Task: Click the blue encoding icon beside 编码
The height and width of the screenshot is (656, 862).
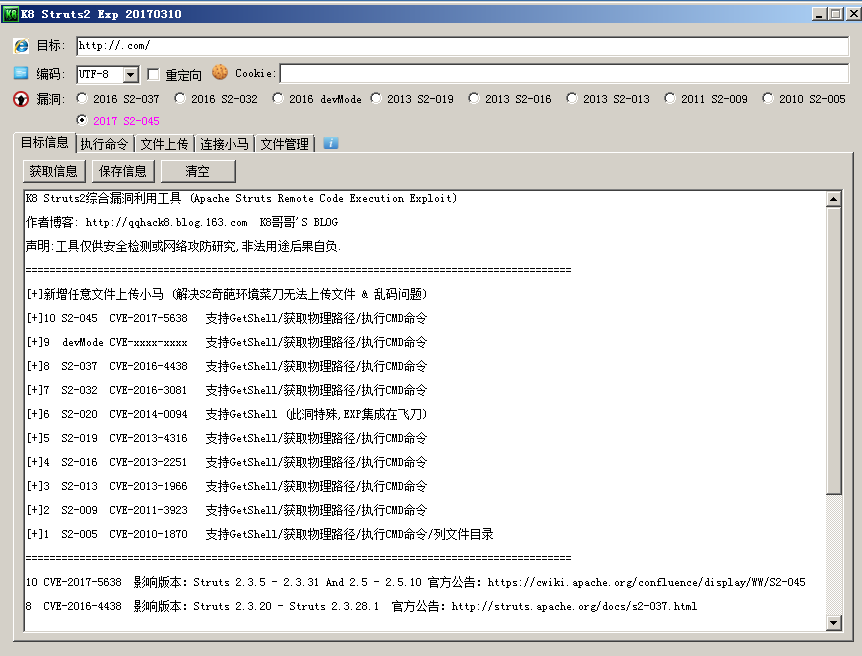Action: coord(21,73)
